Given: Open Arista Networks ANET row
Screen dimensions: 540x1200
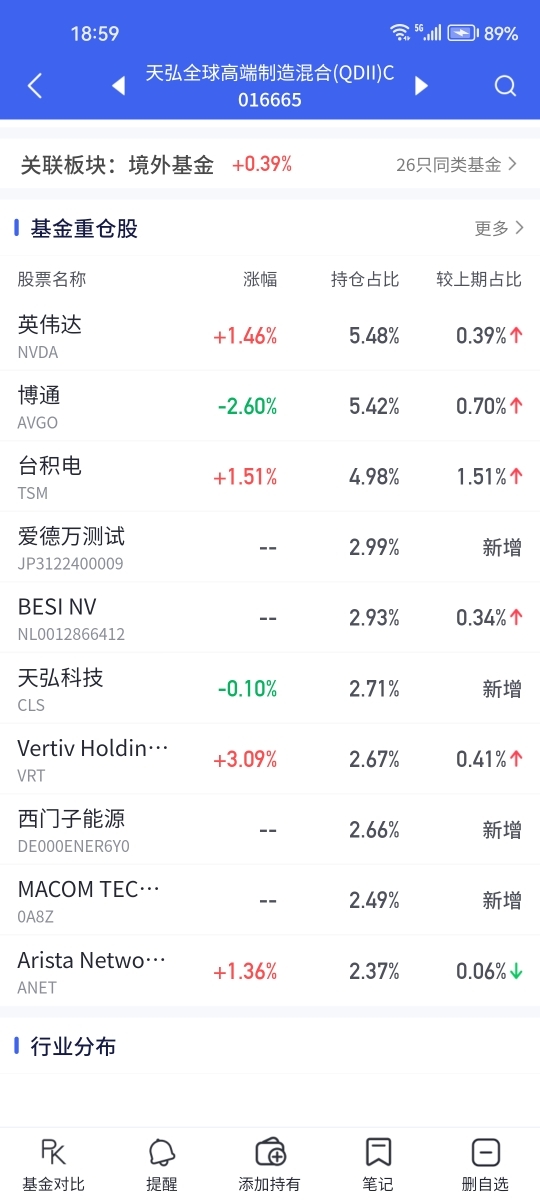Looking at the screenshot, I should (x=270, y=972).
